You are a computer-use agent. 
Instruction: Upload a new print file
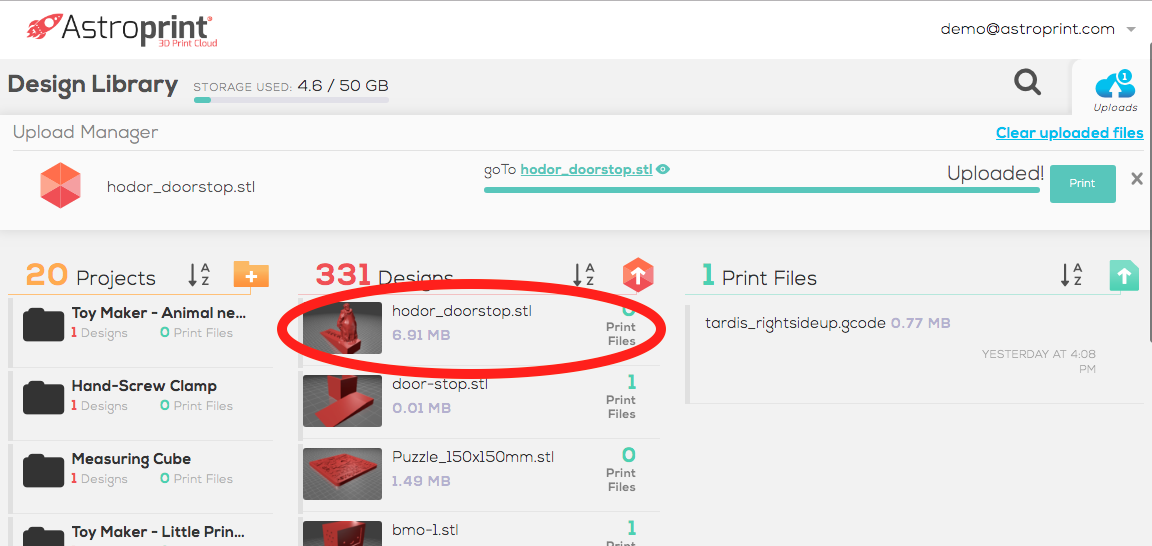(1124, 275)
